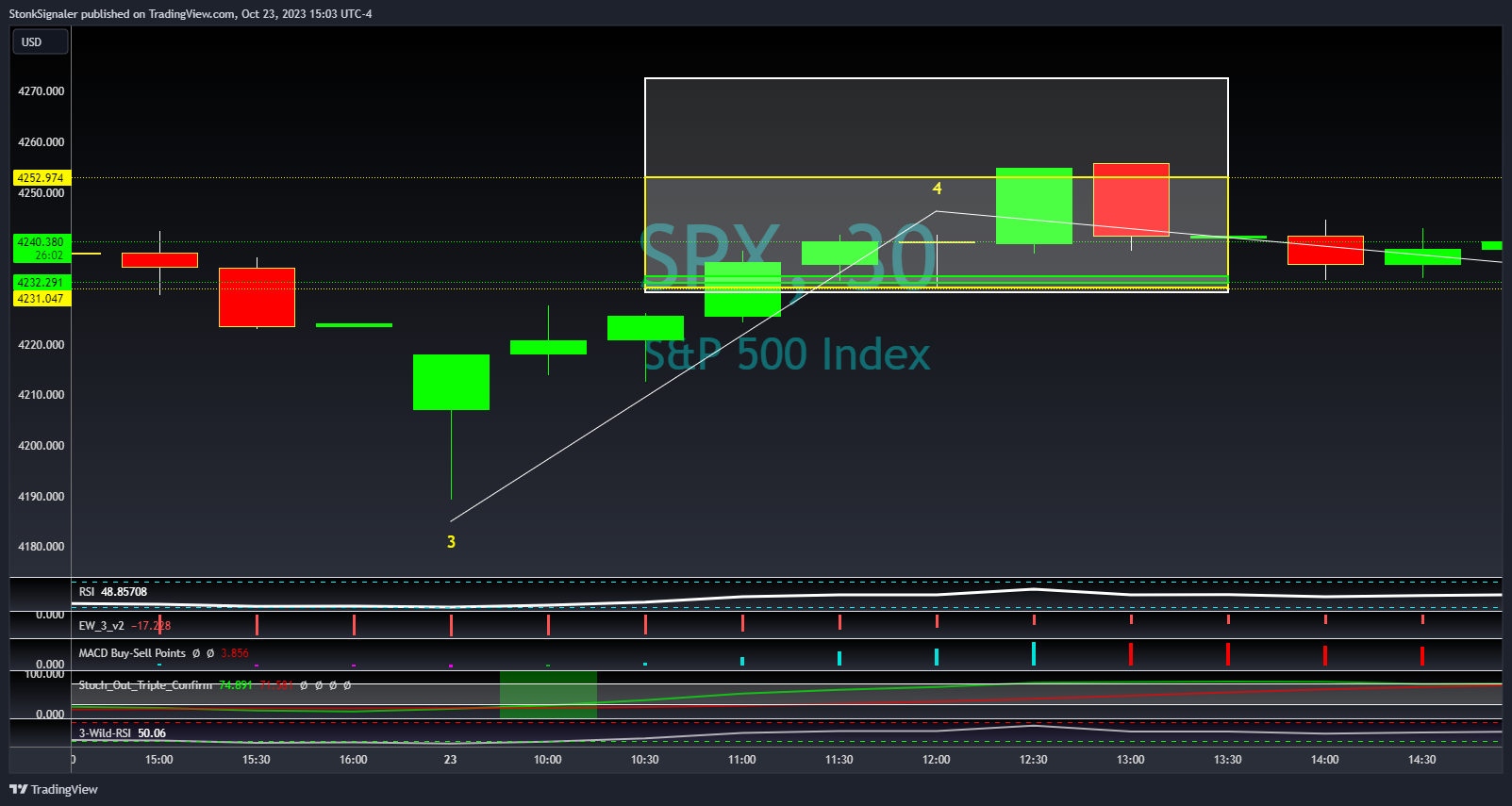
Task: Click the 13:30 time axis label
Action: coord(1228,760)
